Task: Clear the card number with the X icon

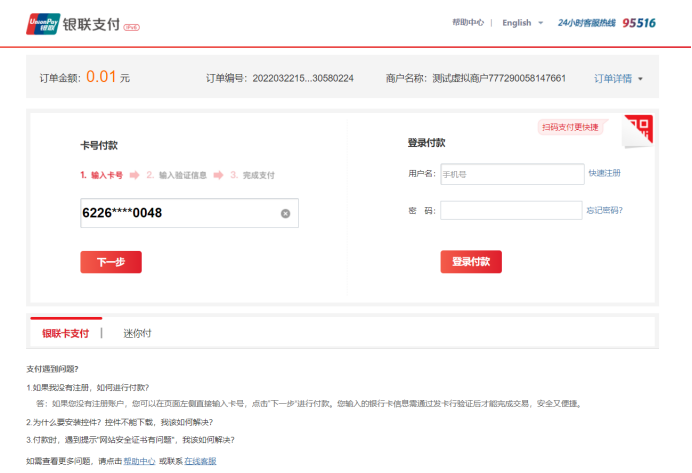Action: (x=285, y=213)
